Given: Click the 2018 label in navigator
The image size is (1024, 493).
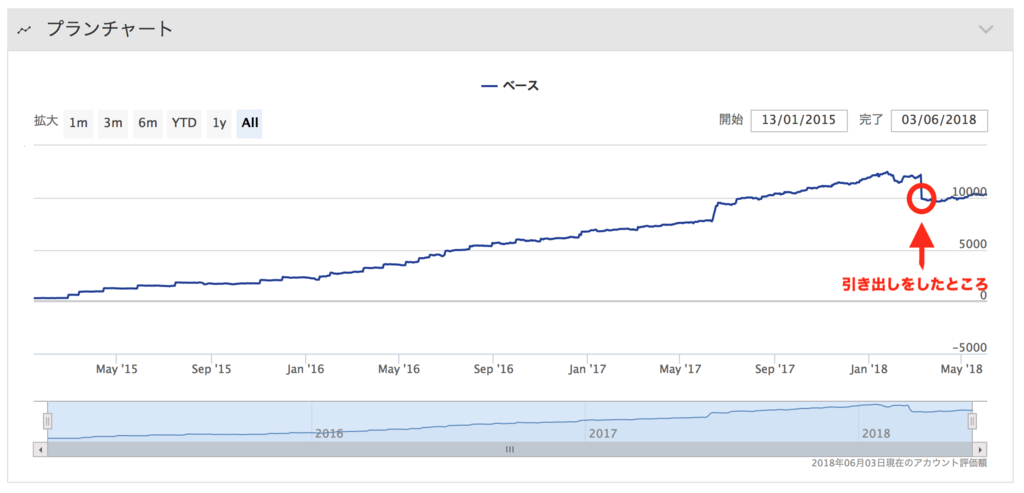Looking at the screenshot, I should tap(876, 434).
